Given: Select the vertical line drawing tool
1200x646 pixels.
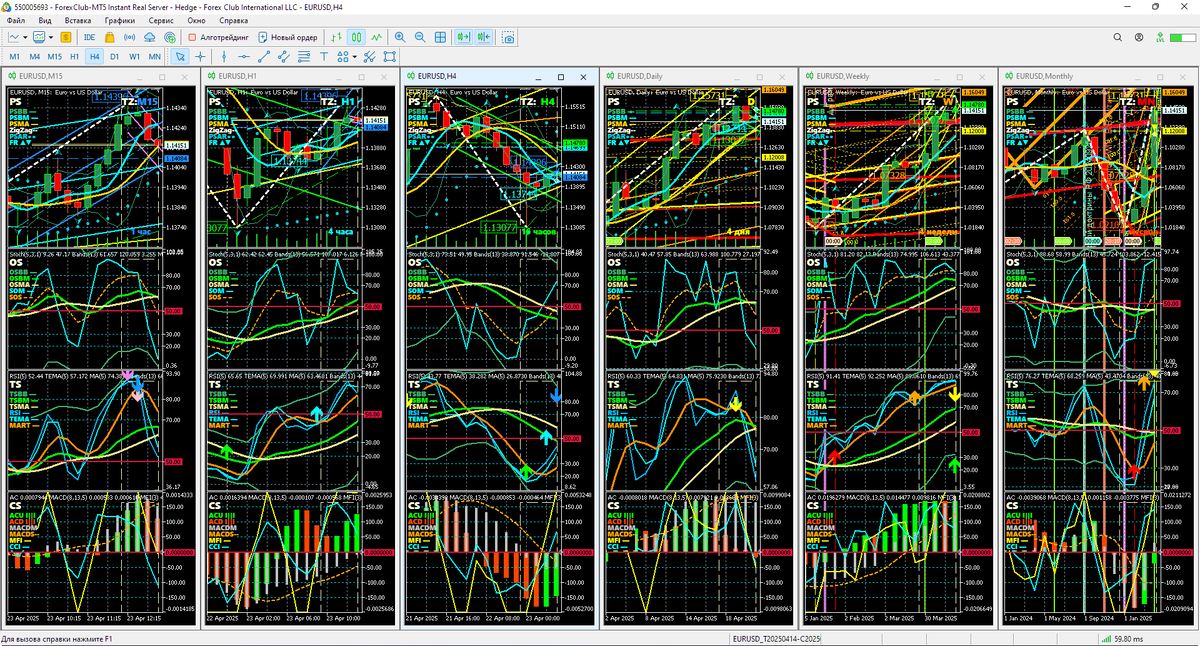Looking at the screenshot, I should point(224,57).
